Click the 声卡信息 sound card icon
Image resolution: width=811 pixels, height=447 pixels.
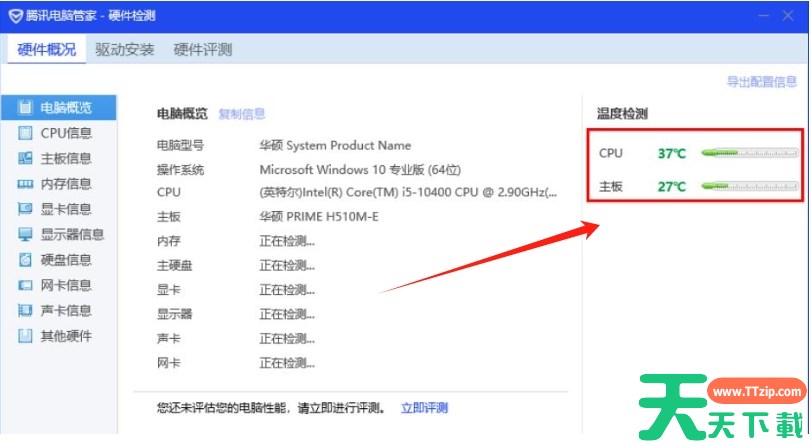coord(25,310)
